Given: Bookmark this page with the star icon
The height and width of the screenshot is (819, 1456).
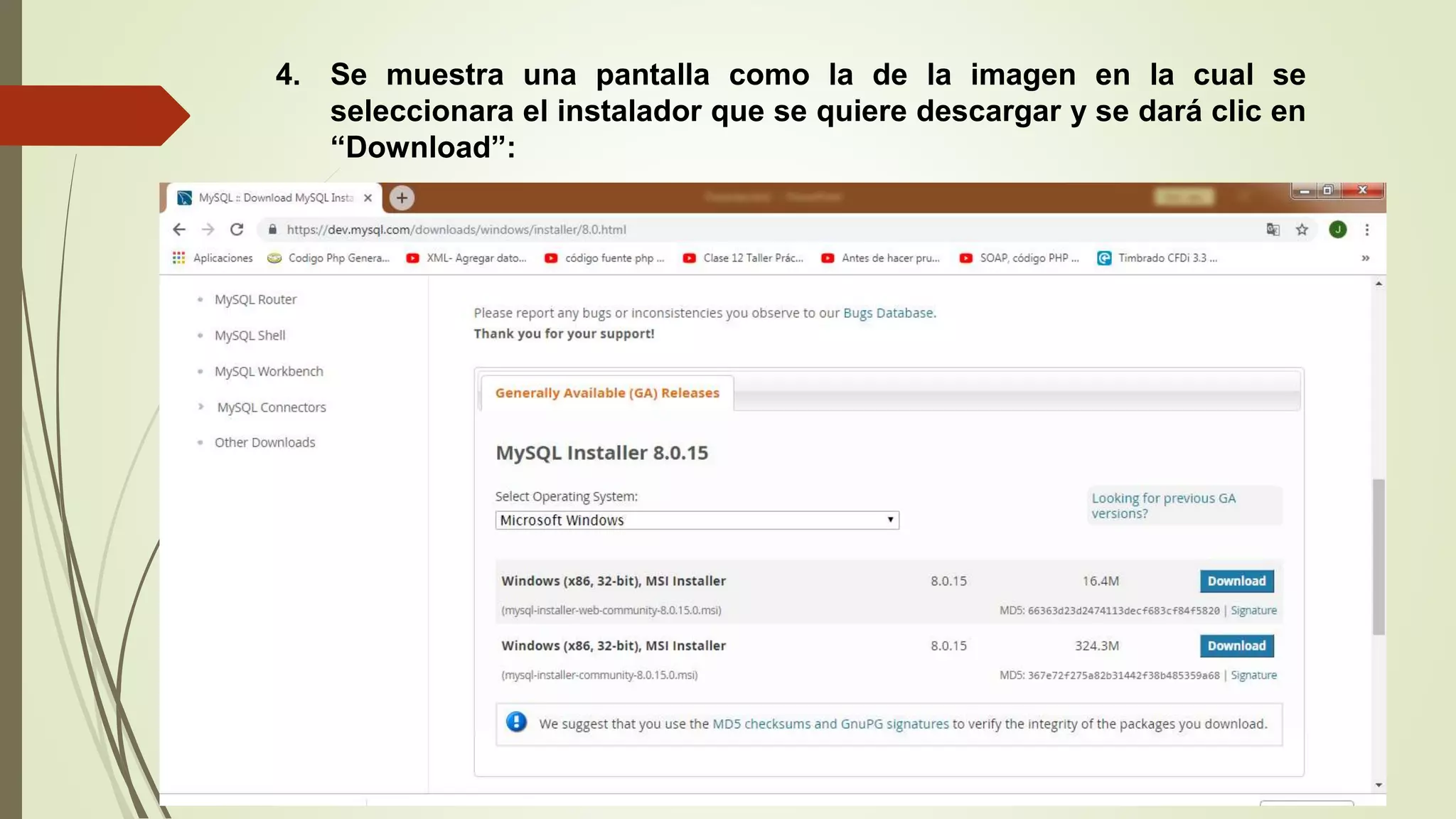Looking at the screenshot, I should (1302, 230).
